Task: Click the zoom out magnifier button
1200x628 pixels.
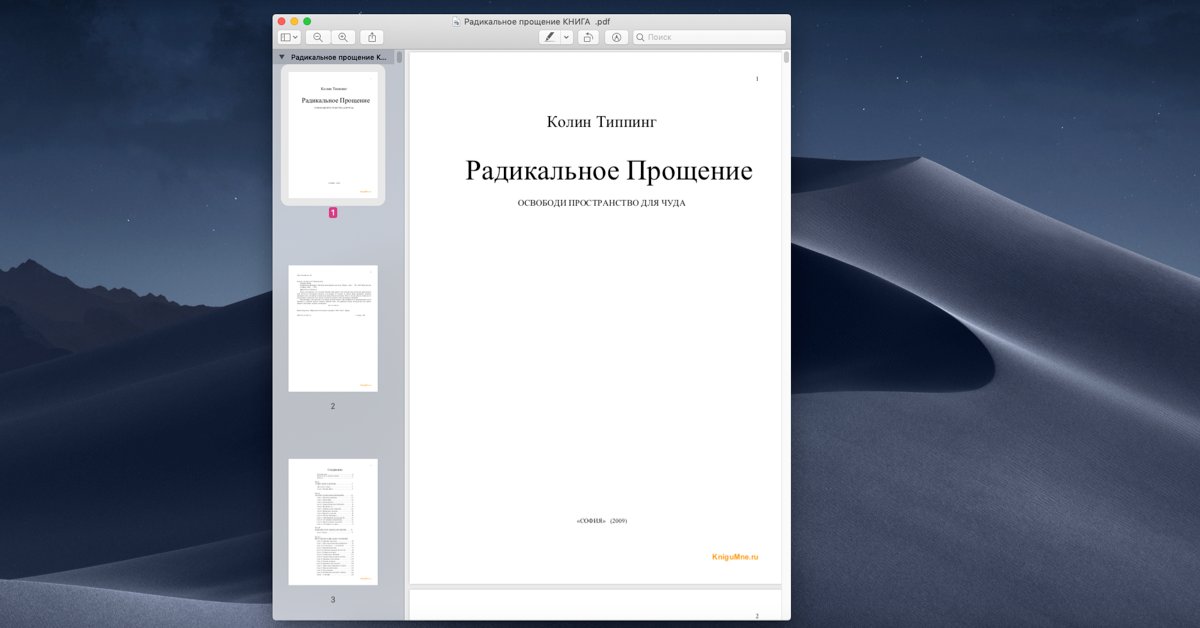Action: coord(318,37)
